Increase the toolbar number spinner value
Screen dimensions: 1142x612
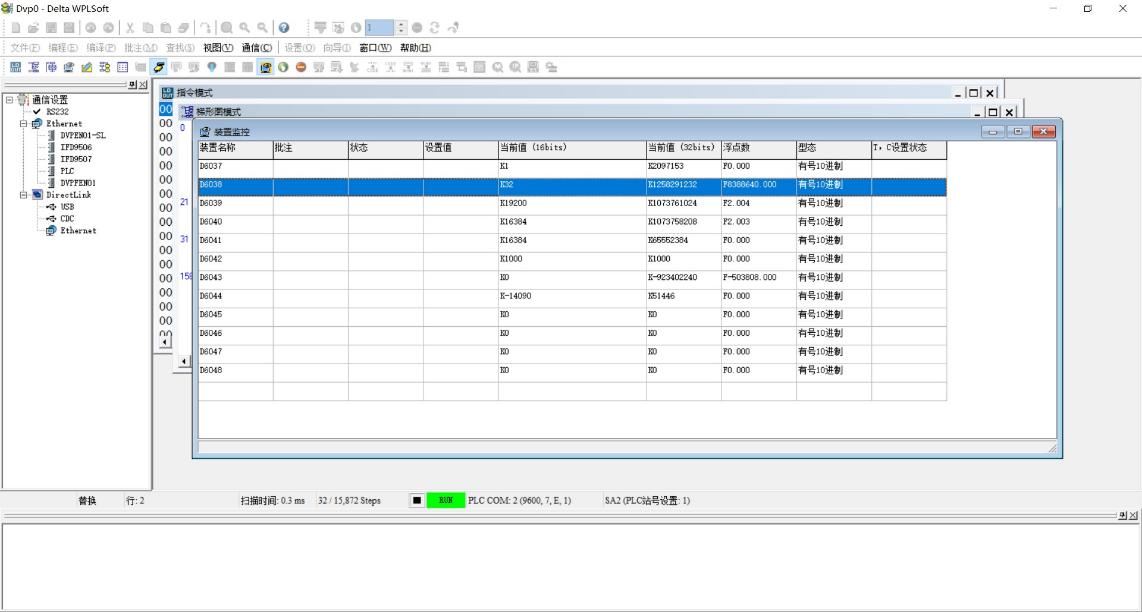(x=402, y=25)
